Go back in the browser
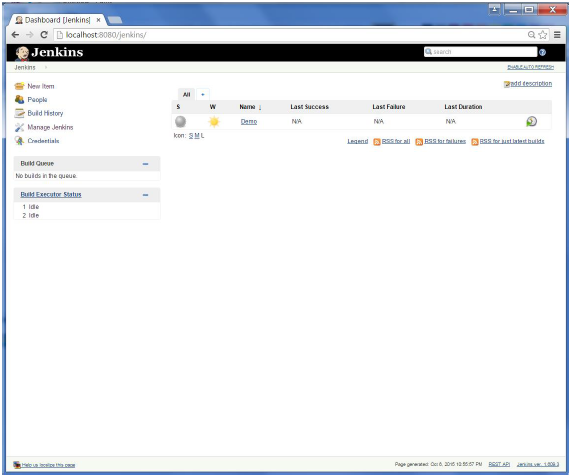Screen dimensions: 571x476 (15, 35)
